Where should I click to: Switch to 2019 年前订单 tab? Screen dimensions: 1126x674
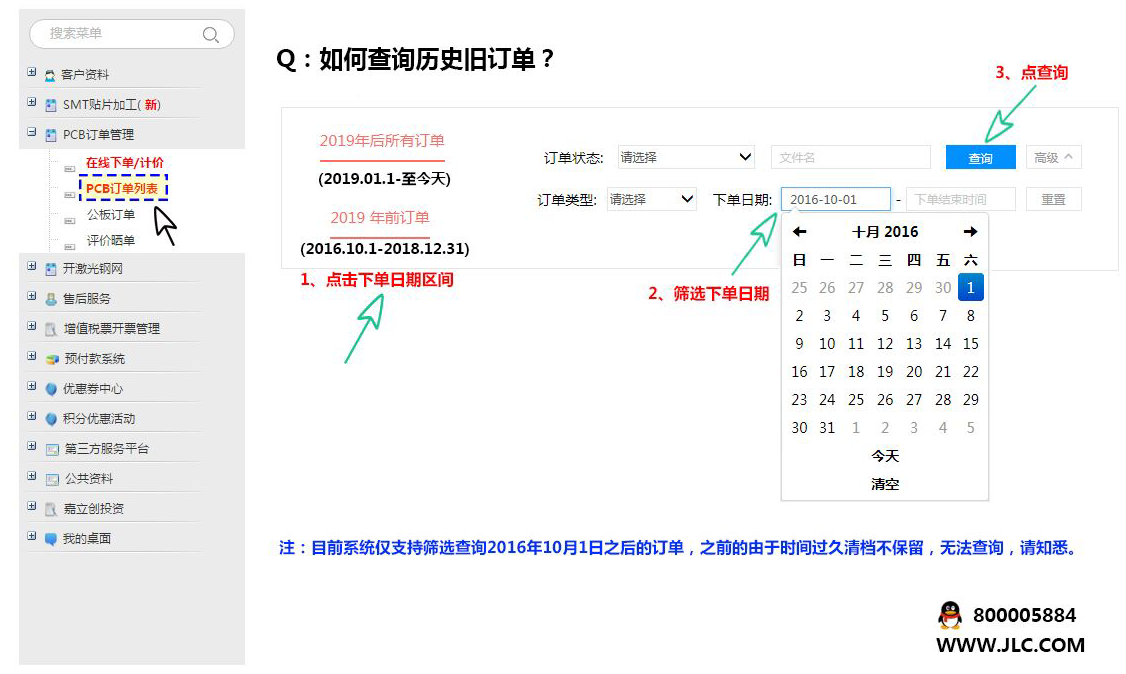pos(380,218)
